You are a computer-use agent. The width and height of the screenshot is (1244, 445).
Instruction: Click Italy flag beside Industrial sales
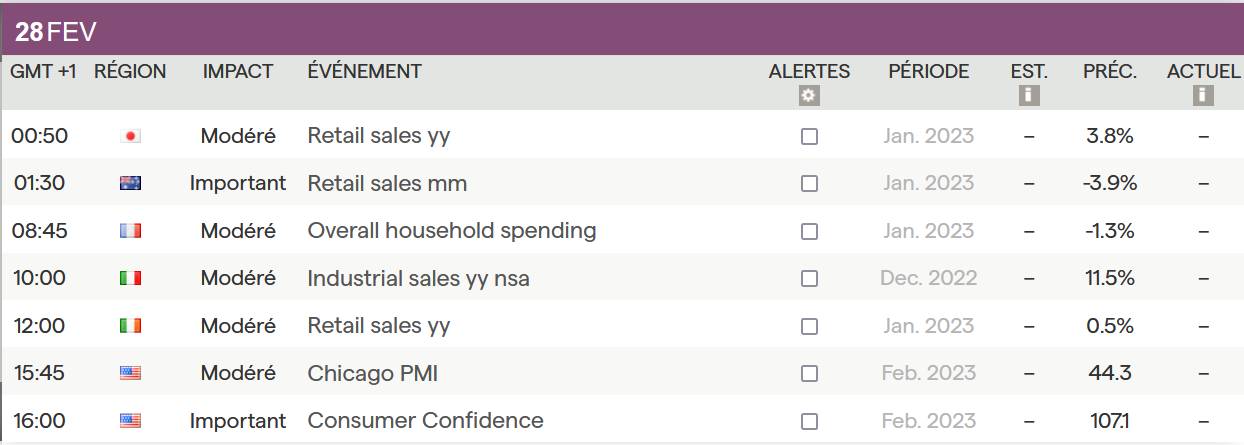pyautogui.click(x=130, y=278)
